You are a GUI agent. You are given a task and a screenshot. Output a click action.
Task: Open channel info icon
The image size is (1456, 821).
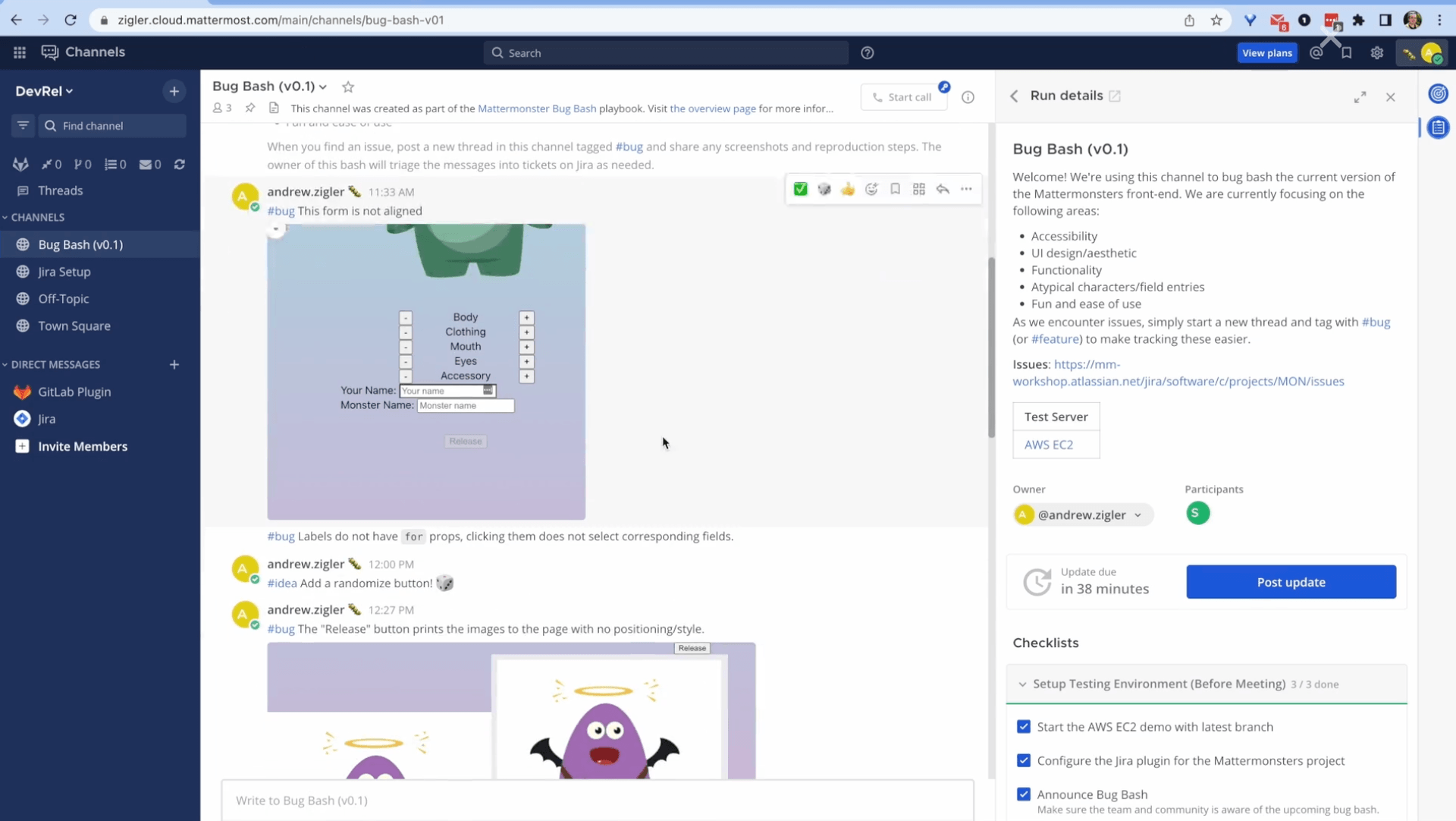coord(968,97)
